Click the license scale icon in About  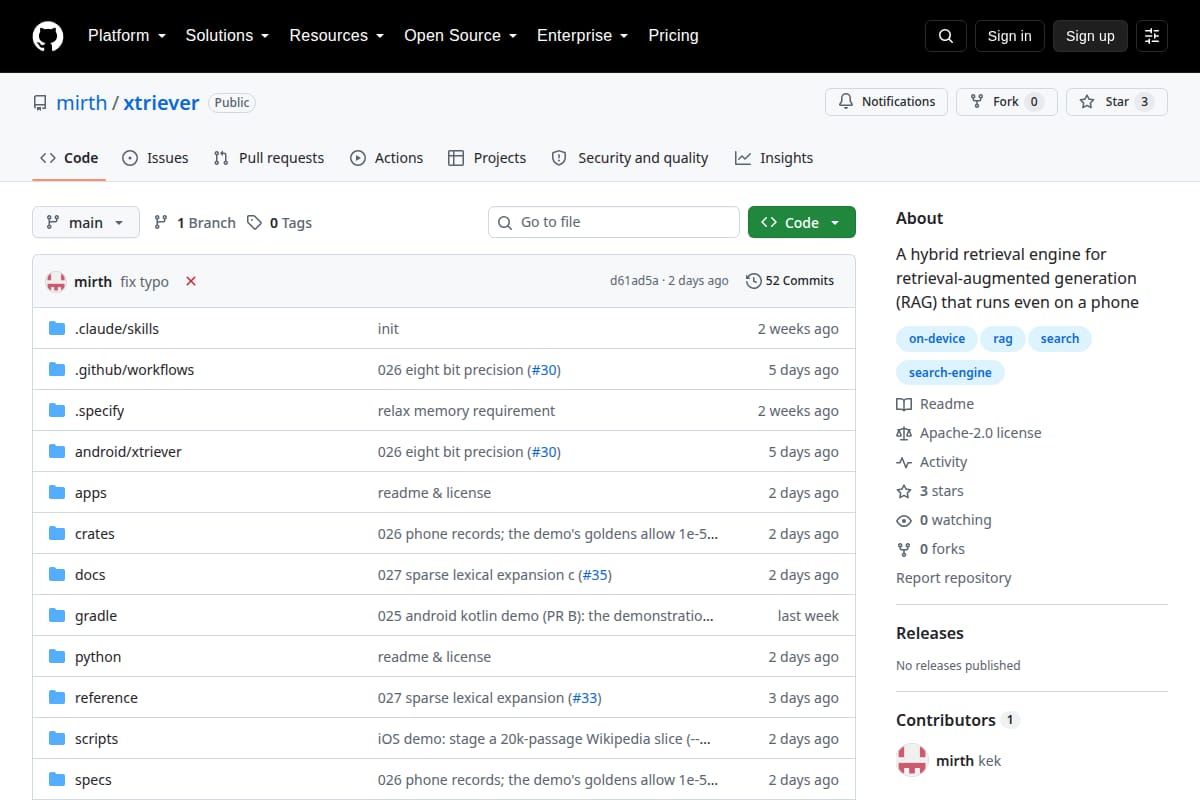(904, 433)
